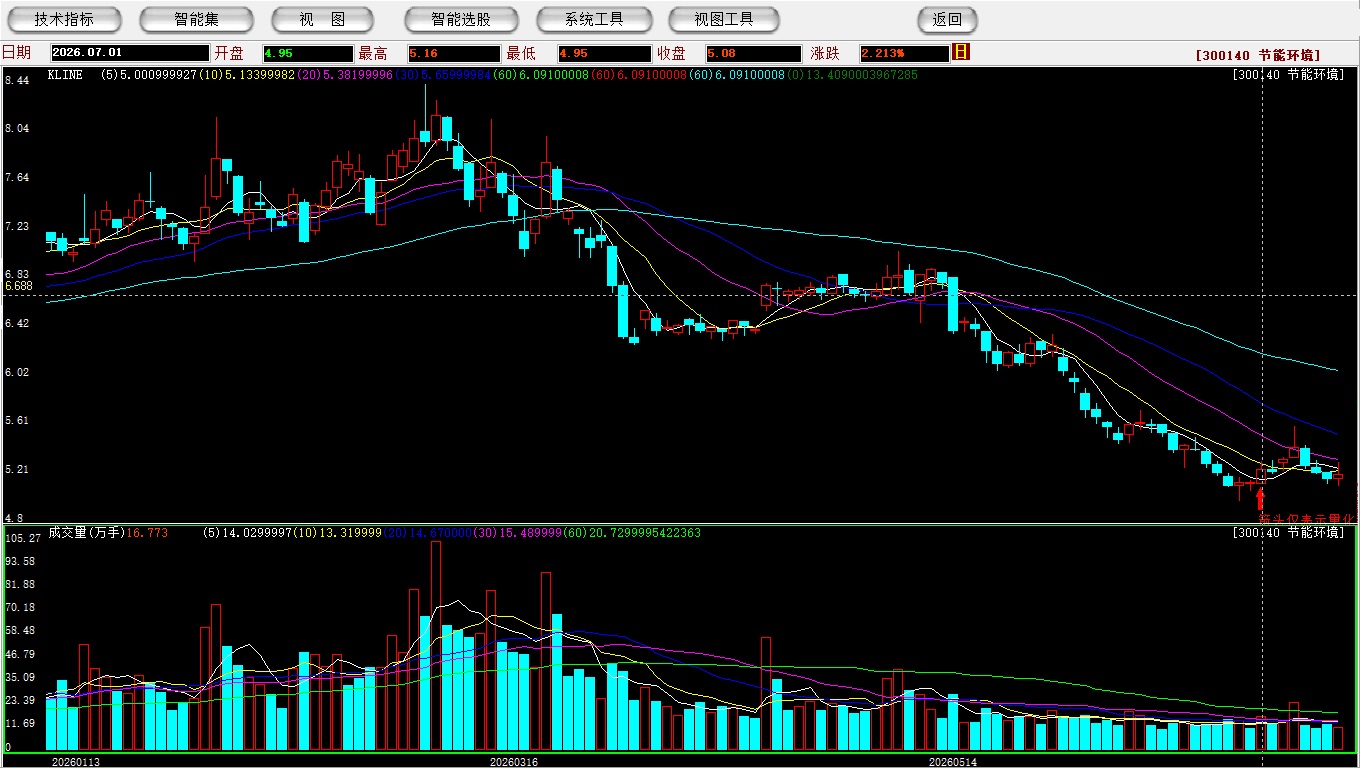Click the 7.23 price axis label
This screenshot has width=1360, height=768.
coord(16,227)
